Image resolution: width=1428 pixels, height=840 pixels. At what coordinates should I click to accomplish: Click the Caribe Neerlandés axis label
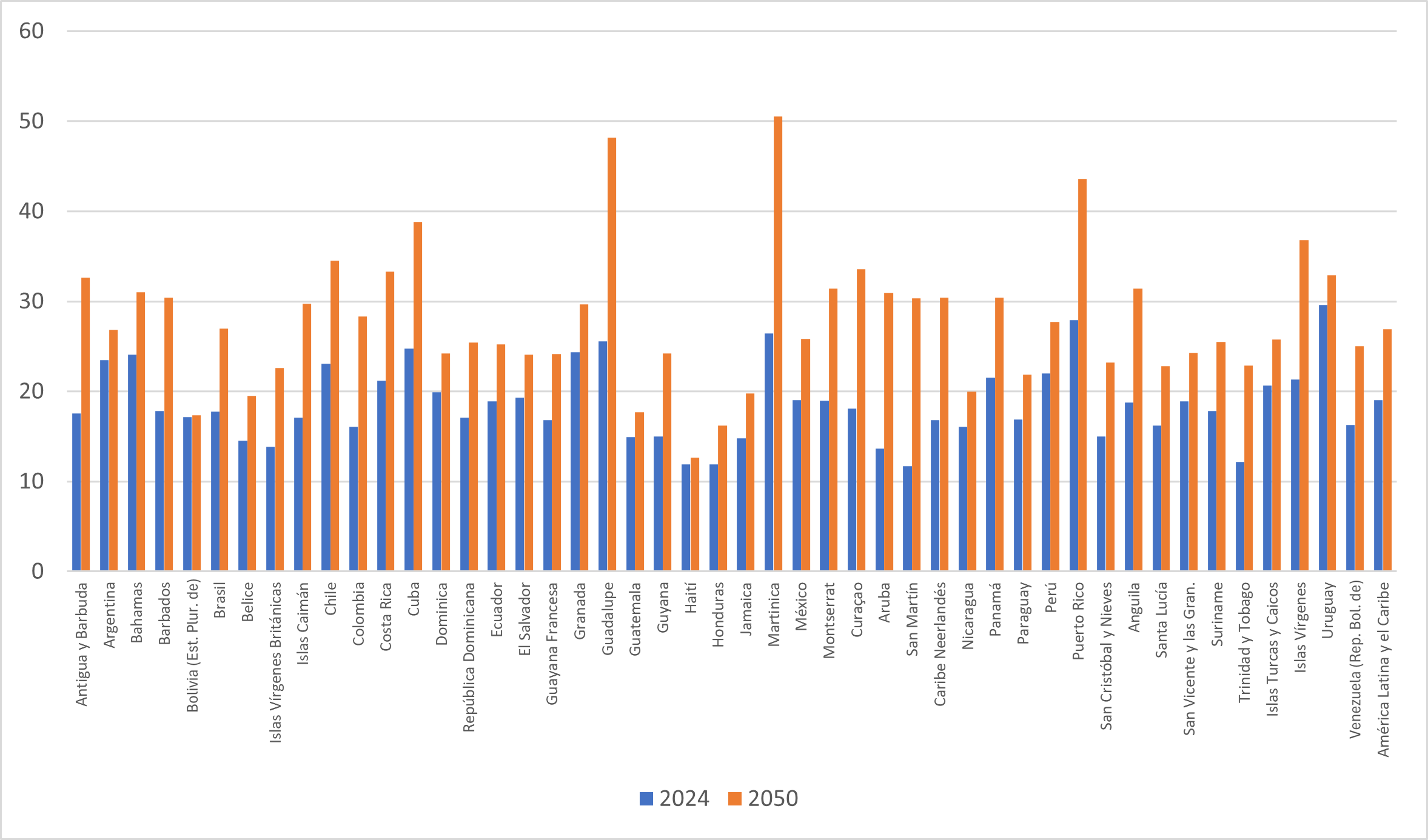(x=940, y=644)
